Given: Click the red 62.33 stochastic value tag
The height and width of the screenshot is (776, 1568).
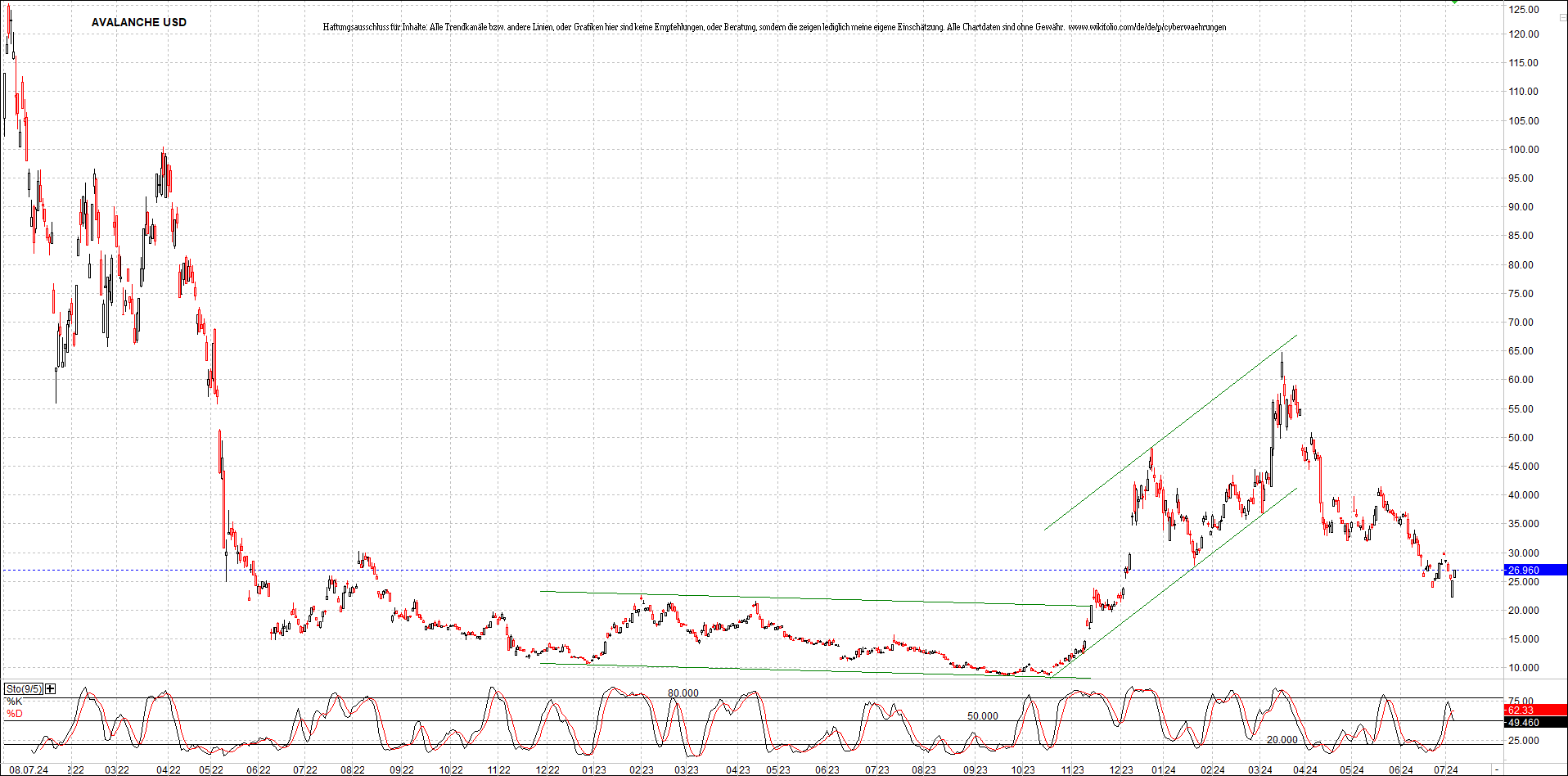Looking at the screenshot, I should tap(1536, 711).
